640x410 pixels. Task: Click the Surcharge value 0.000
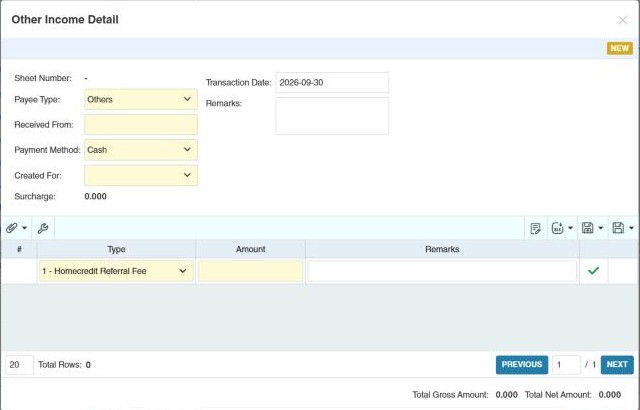(96, 196)
